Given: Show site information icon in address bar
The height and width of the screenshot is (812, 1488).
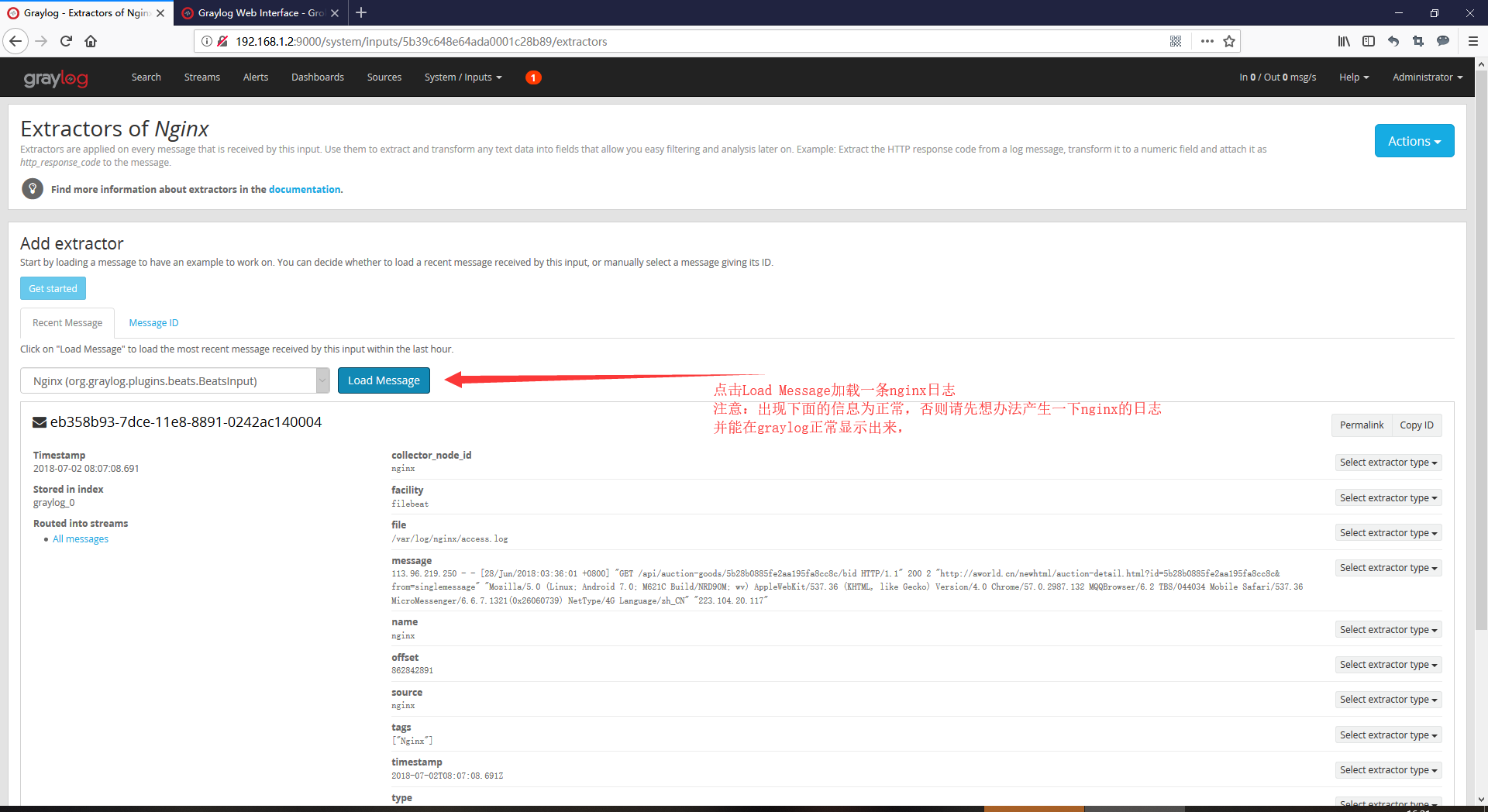Looking at the screenshot, I should click(x=207, y=41).
